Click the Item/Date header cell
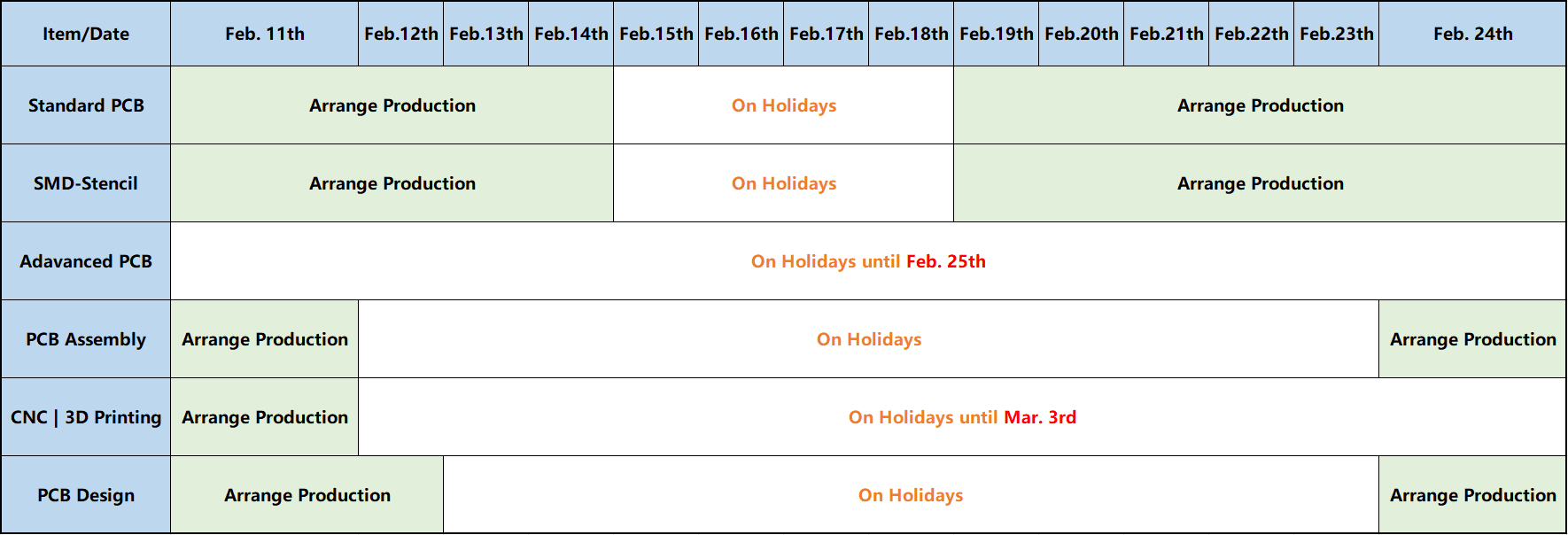The height and width of the screenshot is (535, 1568). pos(86,34)
